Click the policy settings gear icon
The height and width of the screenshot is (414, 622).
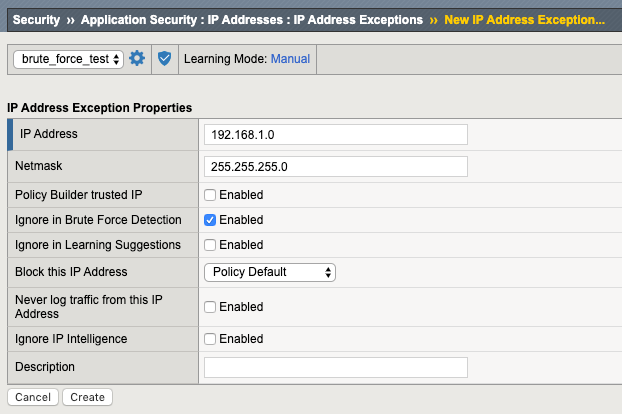(x=138, y=59)
